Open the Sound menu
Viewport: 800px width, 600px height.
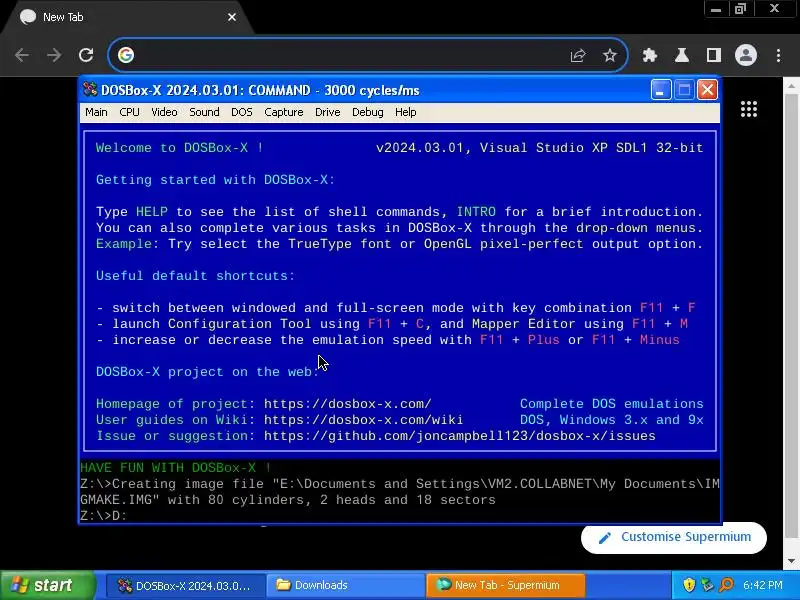(204, 112)
